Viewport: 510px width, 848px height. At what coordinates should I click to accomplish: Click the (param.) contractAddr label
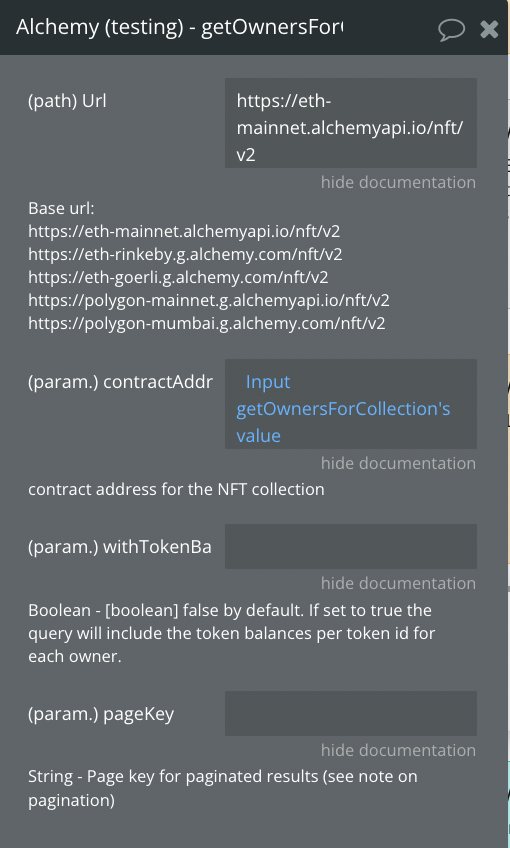pyautogui.click(x=120, y=382)
